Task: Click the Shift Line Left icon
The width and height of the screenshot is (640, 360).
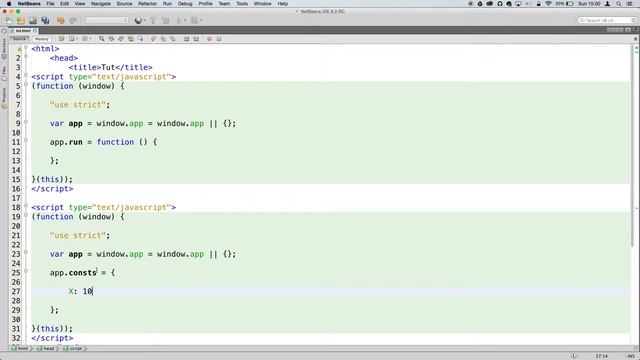Action: tap(186, 39)
